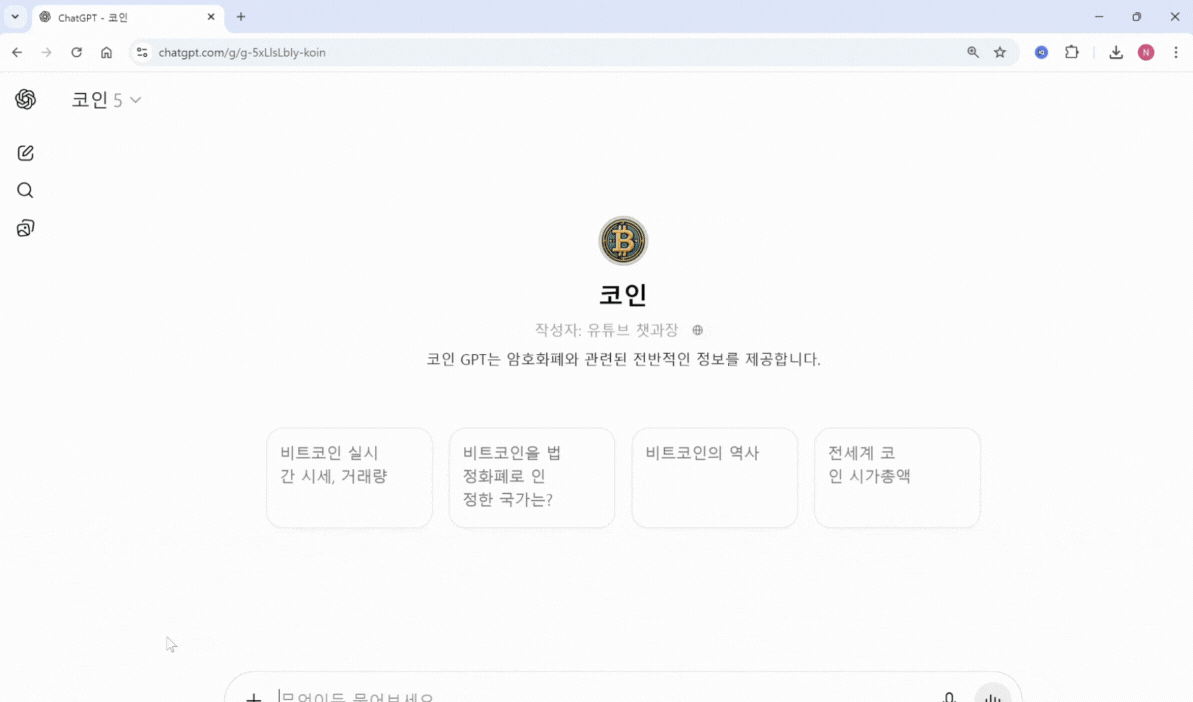1193x702 pixels.
Task: Bookmark the page with the star toggle
Action: pos(1000,52)
